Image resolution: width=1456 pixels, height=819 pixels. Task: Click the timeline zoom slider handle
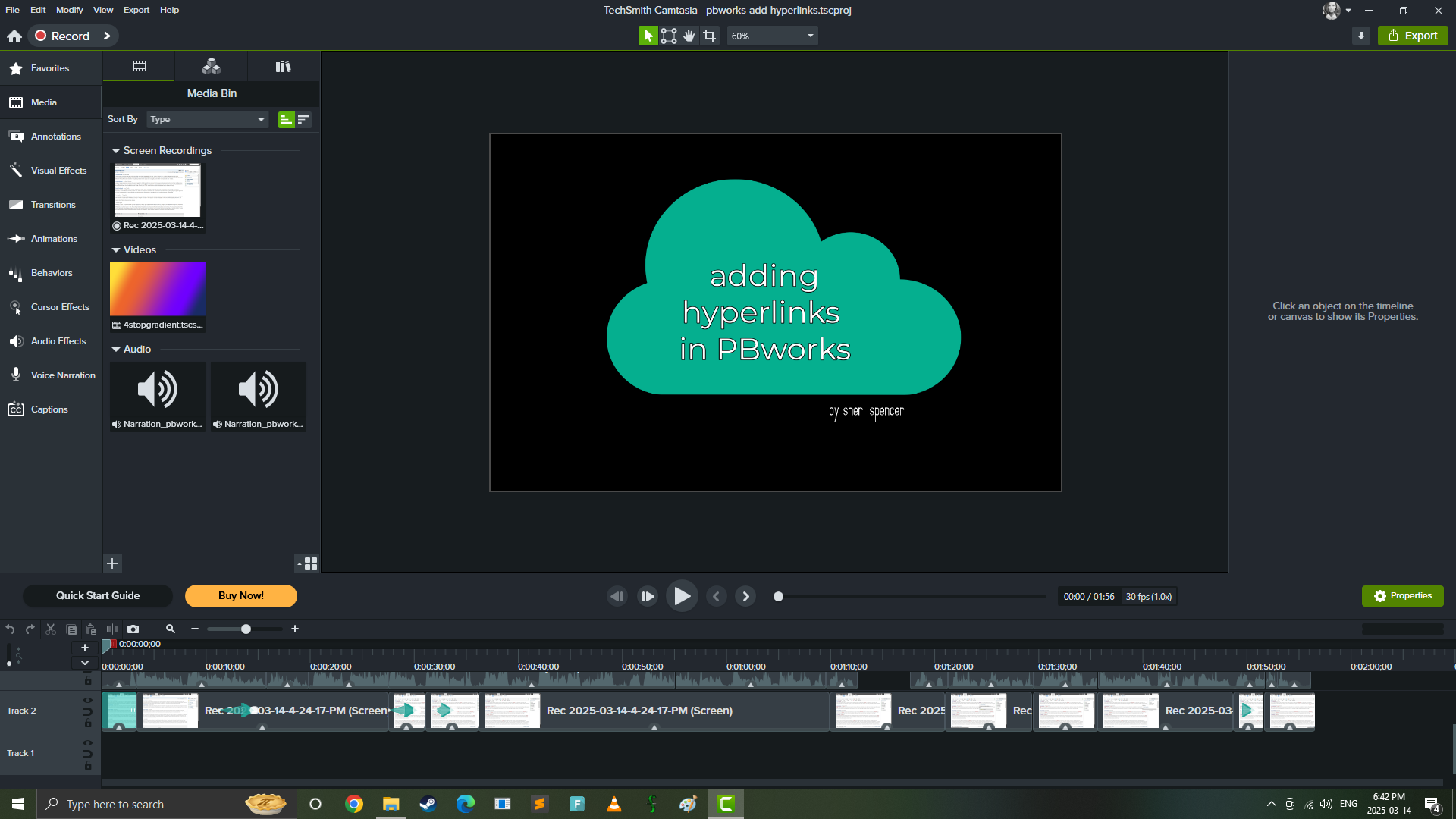coord(246,629)
